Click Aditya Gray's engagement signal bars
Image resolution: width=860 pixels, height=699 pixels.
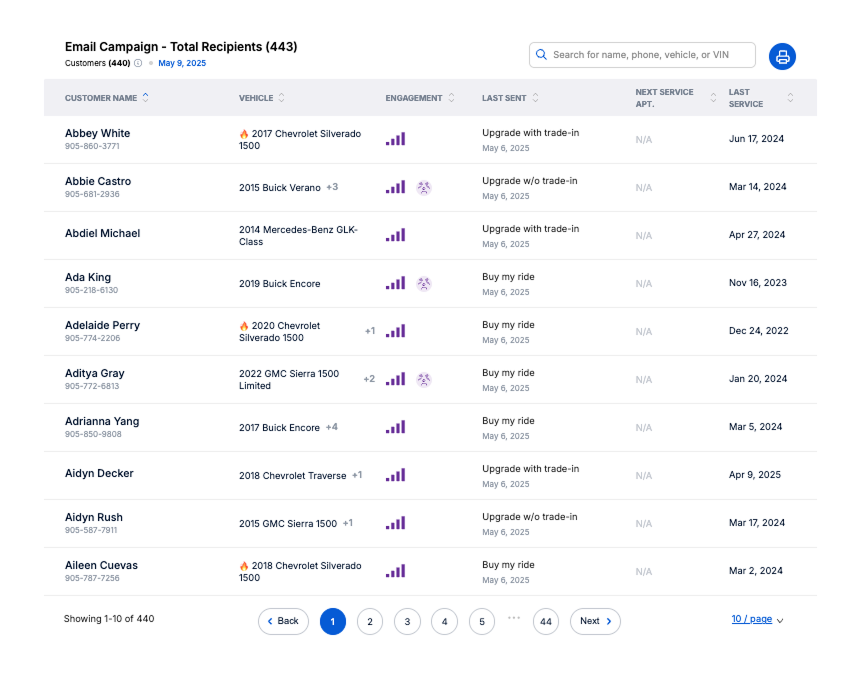(x=396, y=379)
